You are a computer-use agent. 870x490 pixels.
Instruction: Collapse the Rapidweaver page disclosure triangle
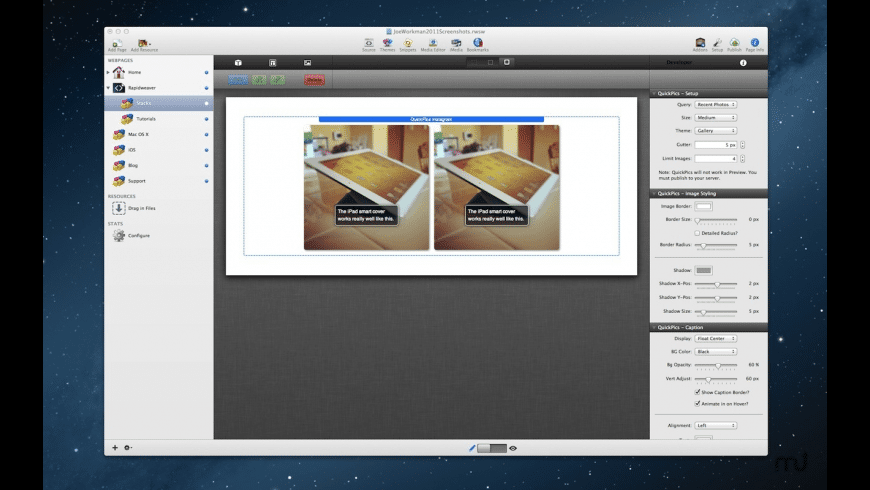click(108, 88)
